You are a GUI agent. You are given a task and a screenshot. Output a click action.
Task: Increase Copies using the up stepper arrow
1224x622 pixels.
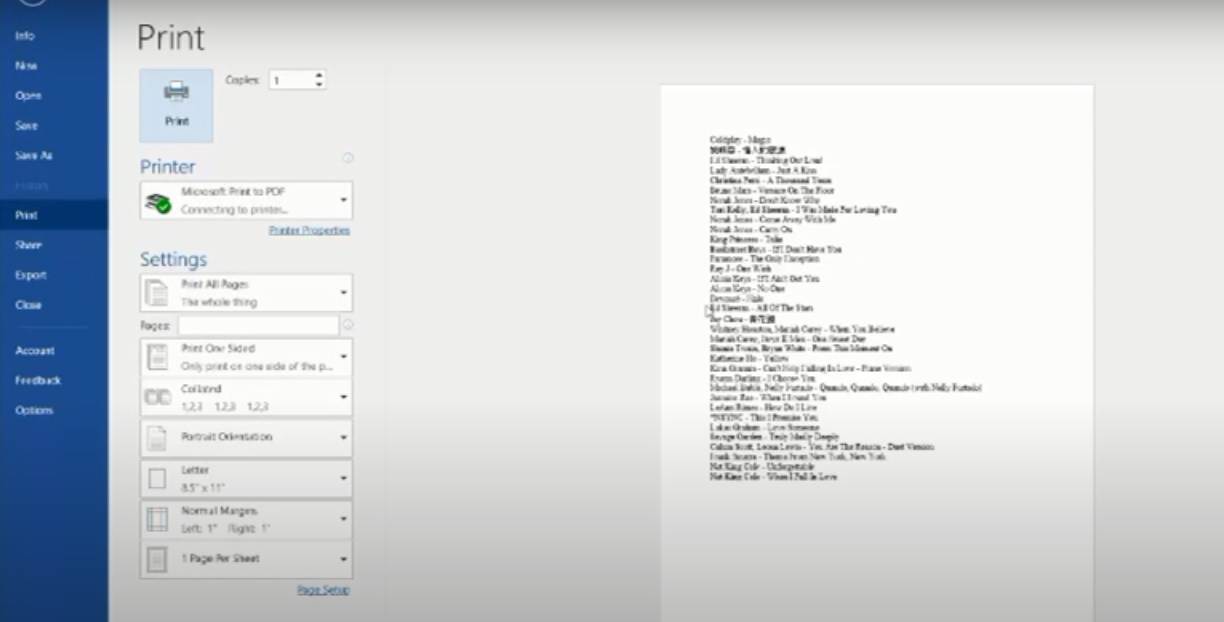[318, 74]
